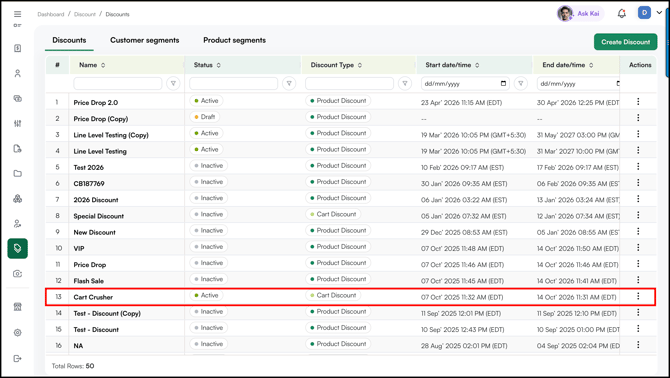
Task: Select the highlighted discount tag sidebar icon
Action: [x=18, y=249]
